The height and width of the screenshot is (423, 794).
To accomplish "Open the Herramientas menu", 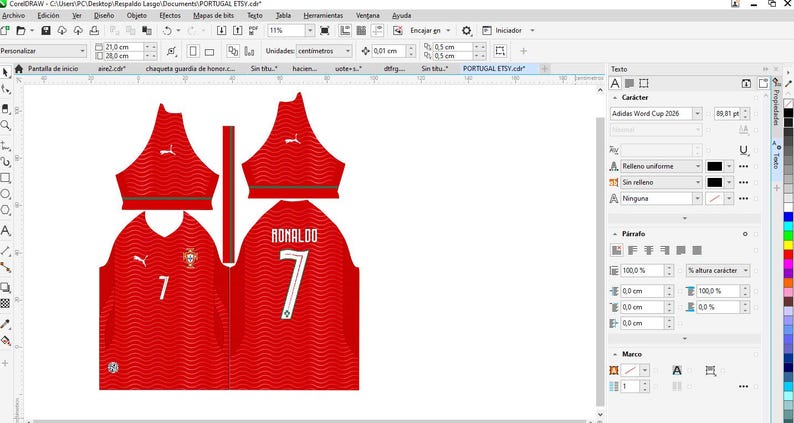I will [323, 16].
